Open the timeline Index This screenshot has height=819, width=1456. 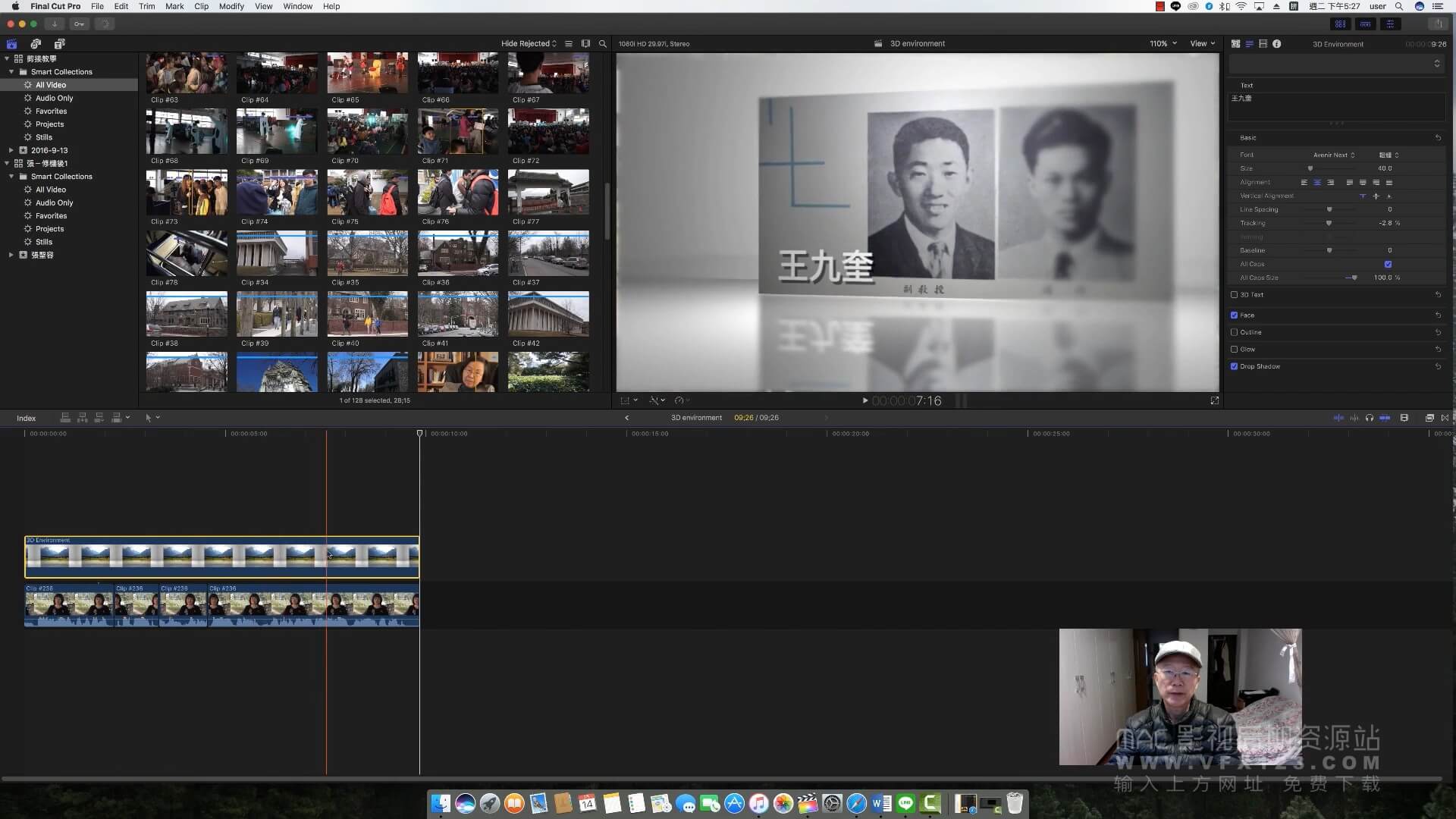(x=27, y=419)
